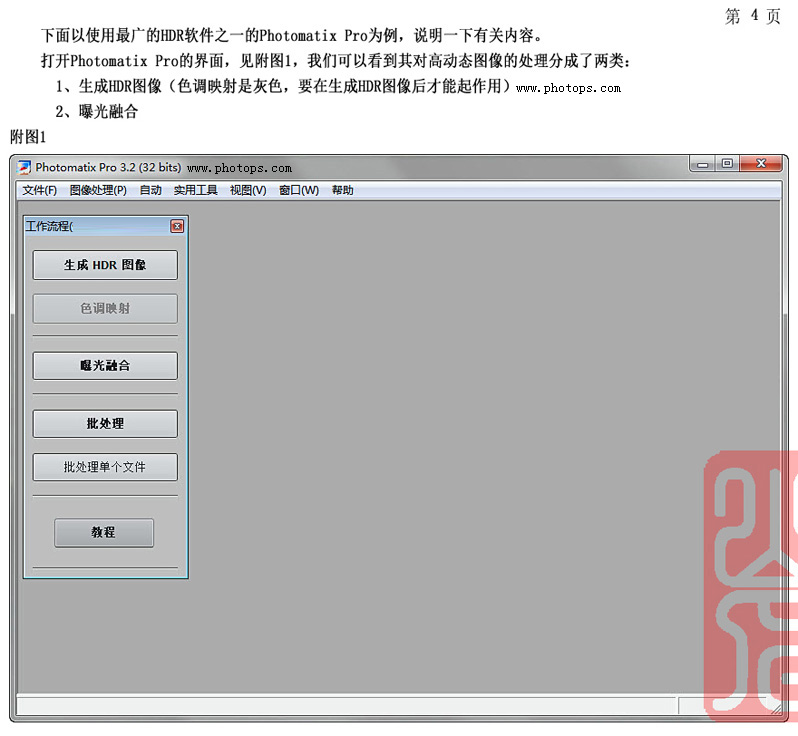Open the 图像处理(P) menu
The width and height of the screenshot is (798, 736).
(98, 190)
